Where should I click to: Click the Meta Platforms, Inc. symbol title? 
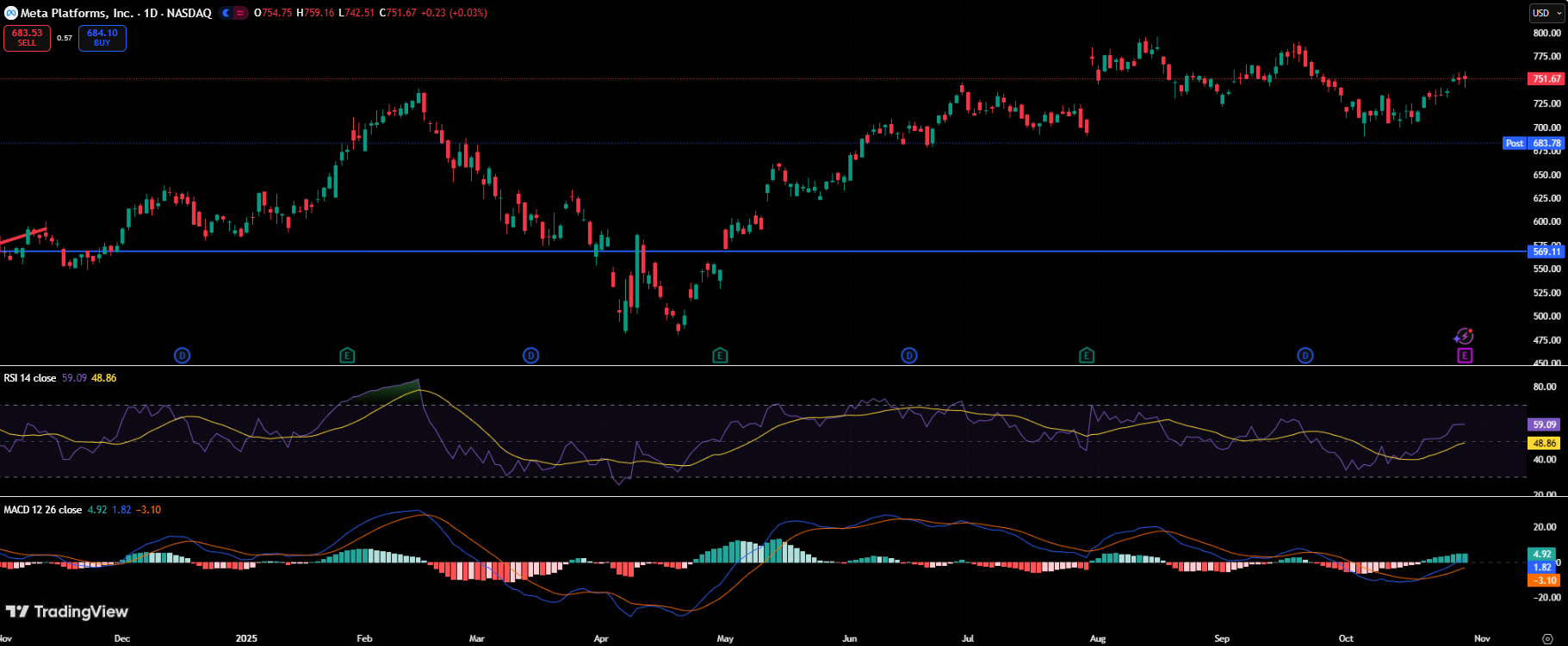click(x=77, y=13)
